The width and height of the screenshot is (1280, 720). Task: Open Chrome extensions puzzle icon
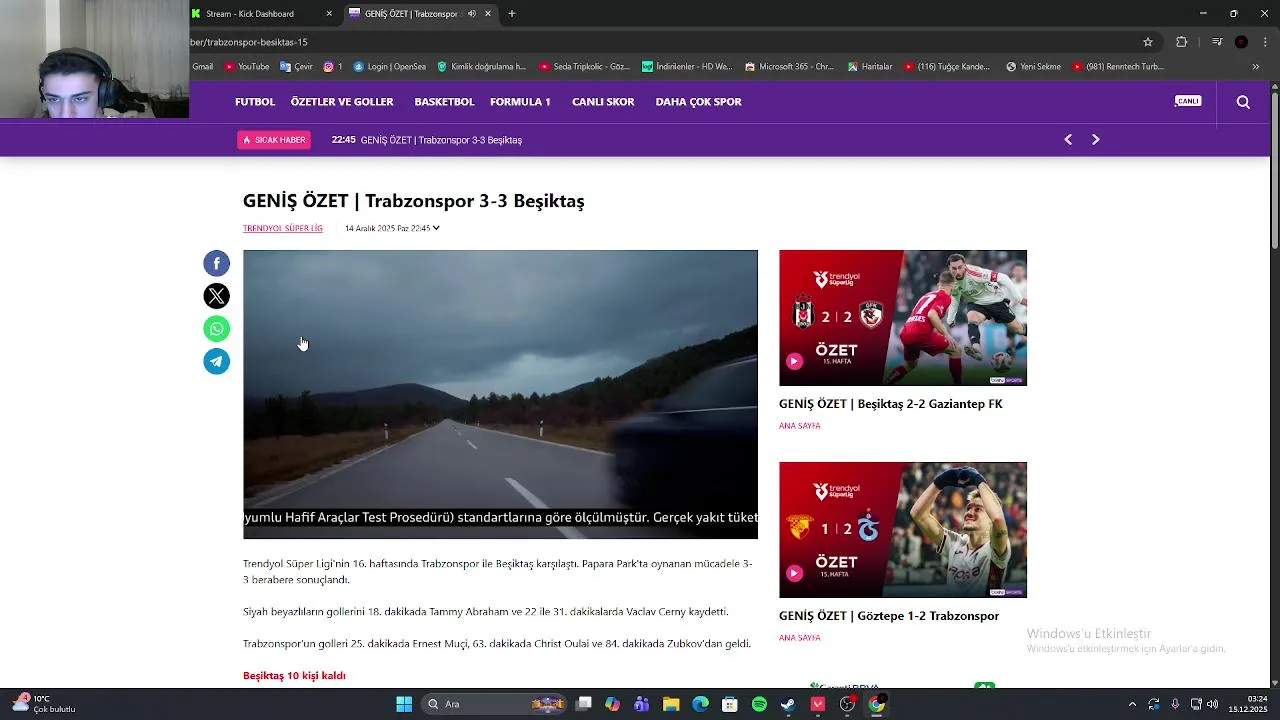1181,42
